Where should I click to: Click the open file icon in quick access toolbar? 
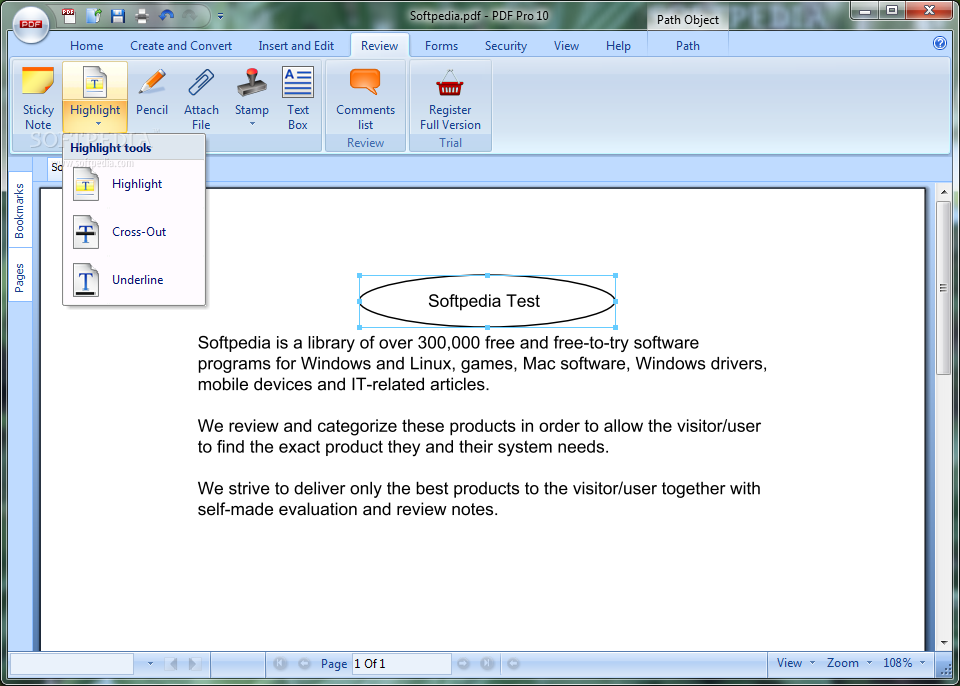(94, 16)
